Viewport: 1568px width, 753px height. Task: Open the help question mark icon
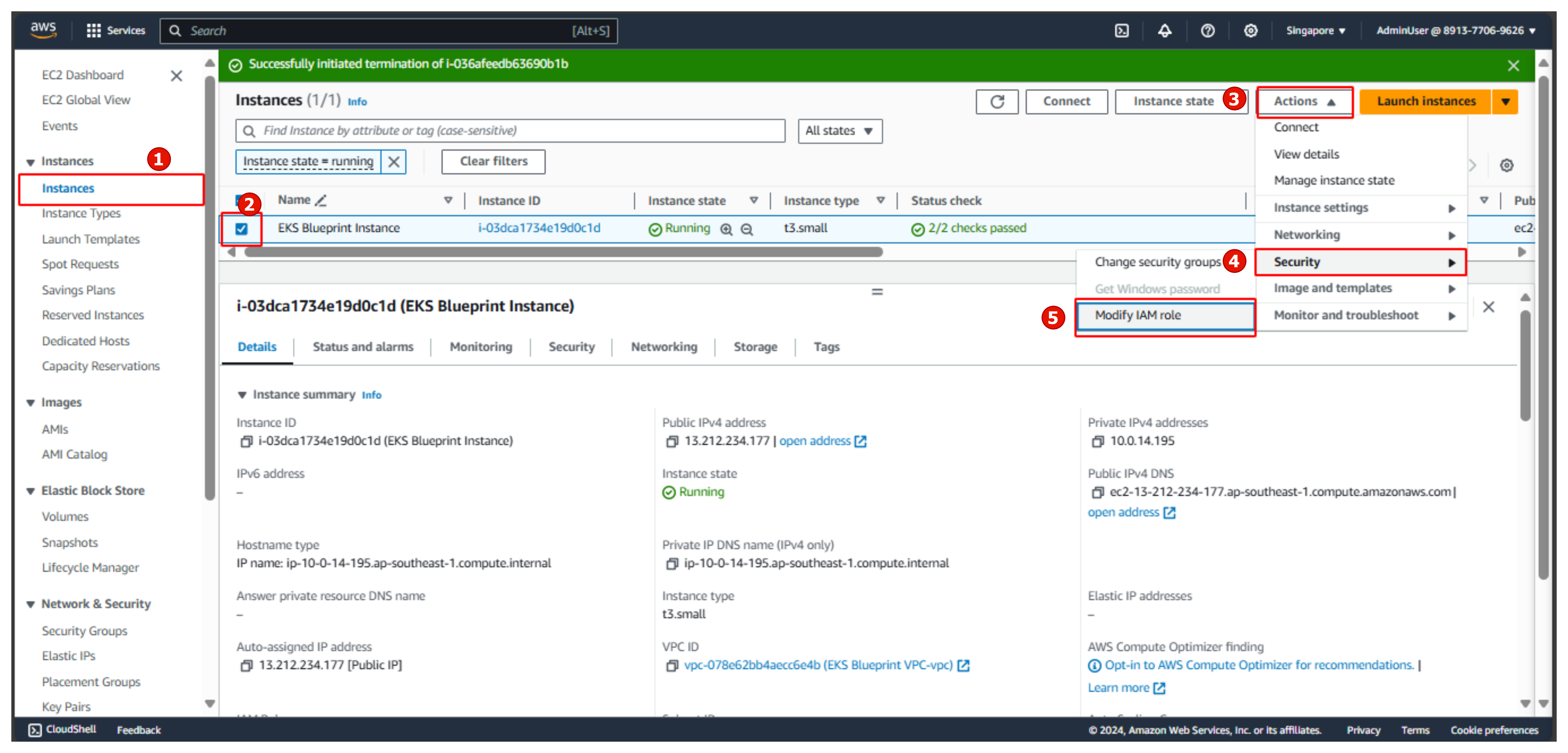tap(1208, 31)
